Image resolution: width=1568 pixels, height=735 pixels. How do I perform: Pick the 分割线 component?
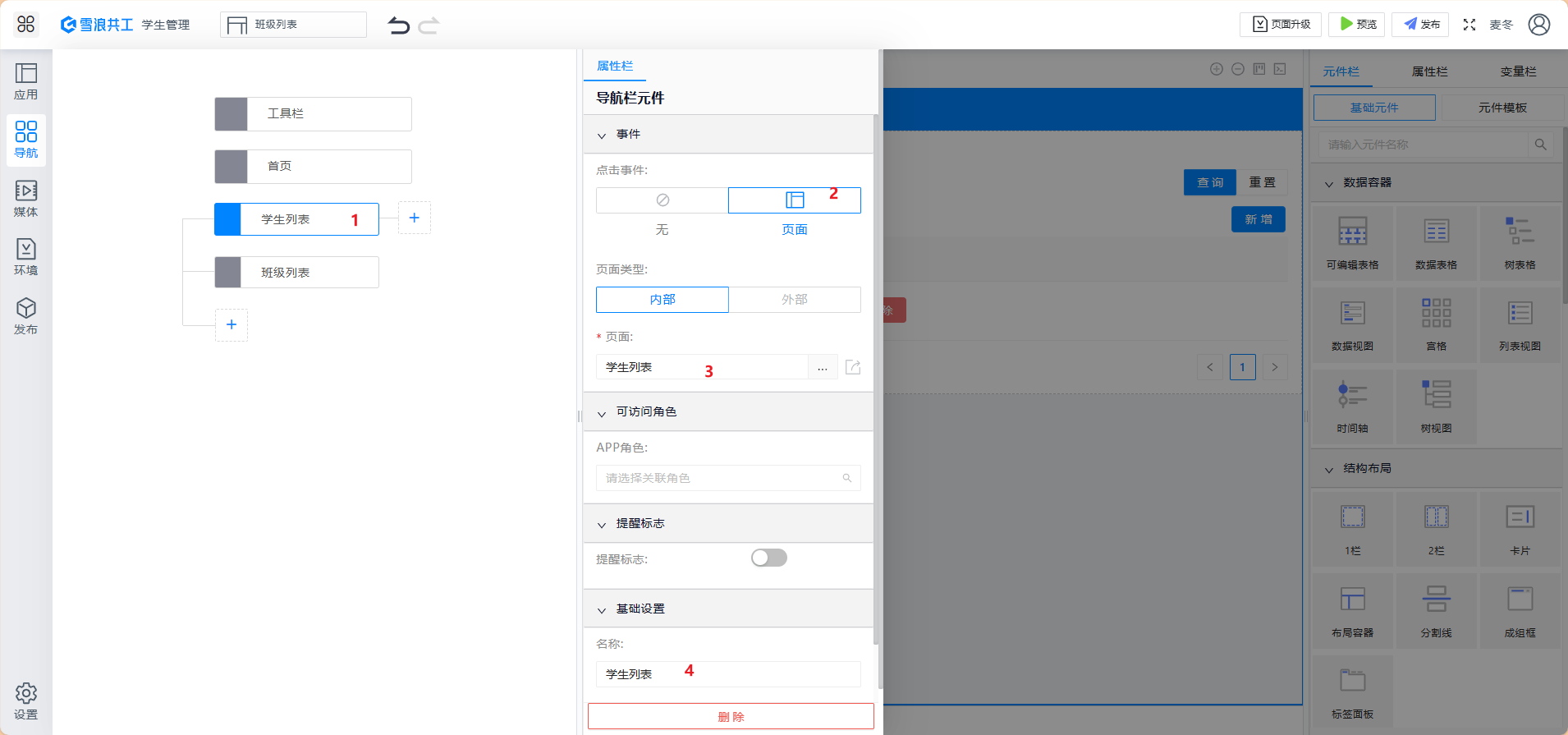(1437, 611)
